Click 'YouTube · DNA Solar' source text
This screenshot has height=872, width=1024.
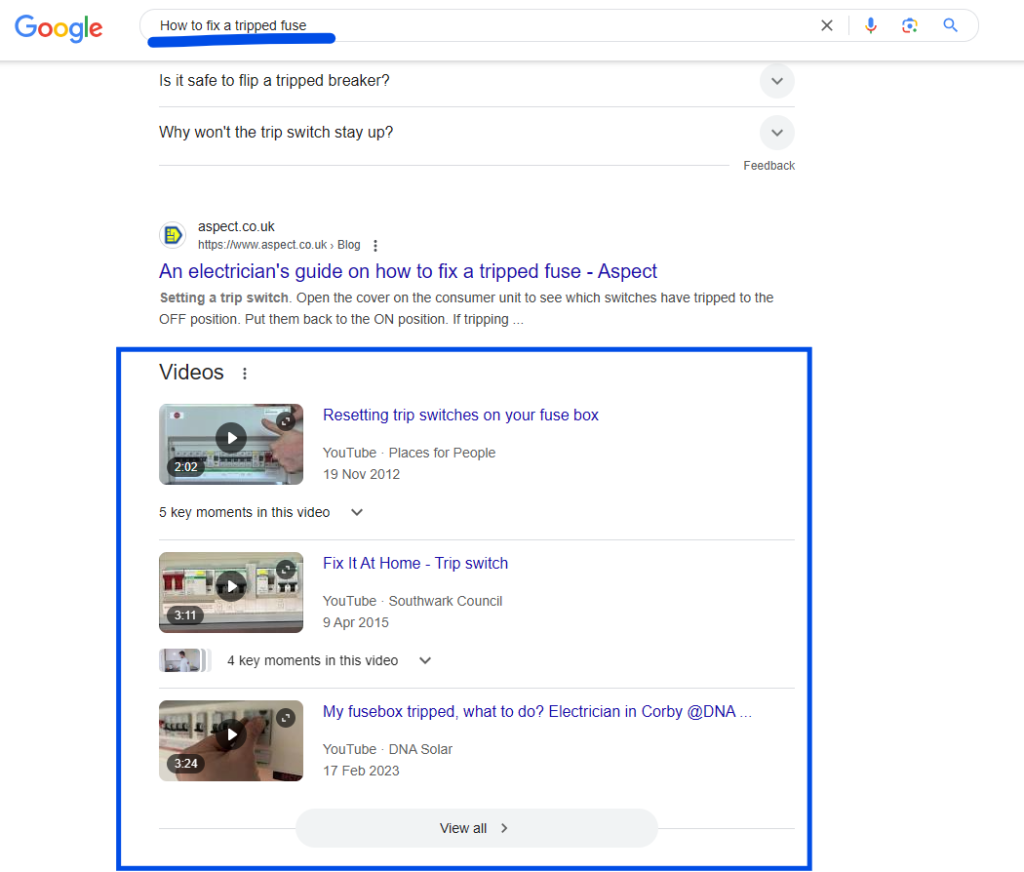click(387, 749)
